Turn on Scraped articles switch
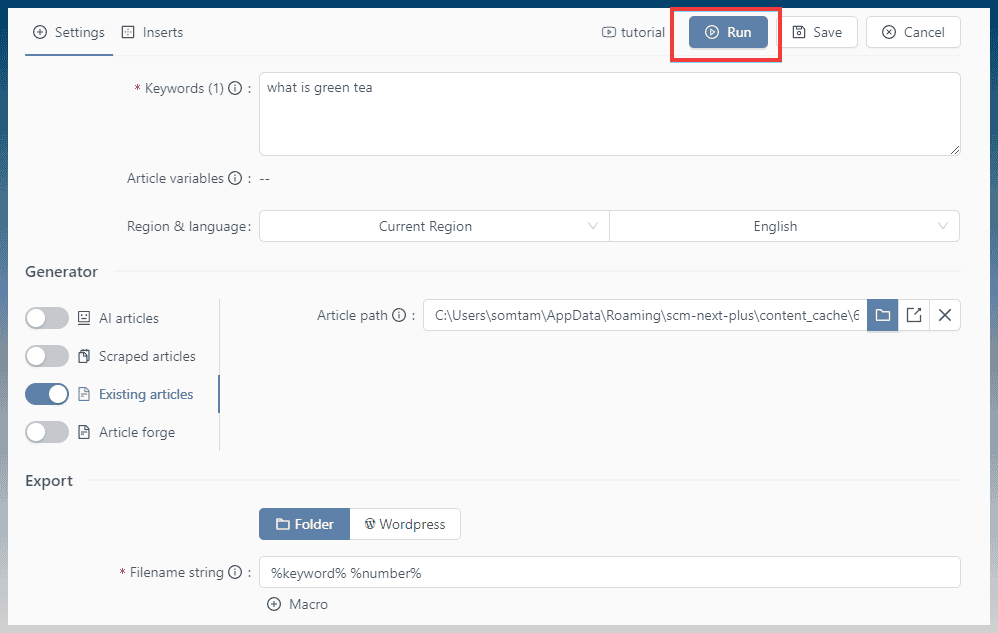 (47, 356)
